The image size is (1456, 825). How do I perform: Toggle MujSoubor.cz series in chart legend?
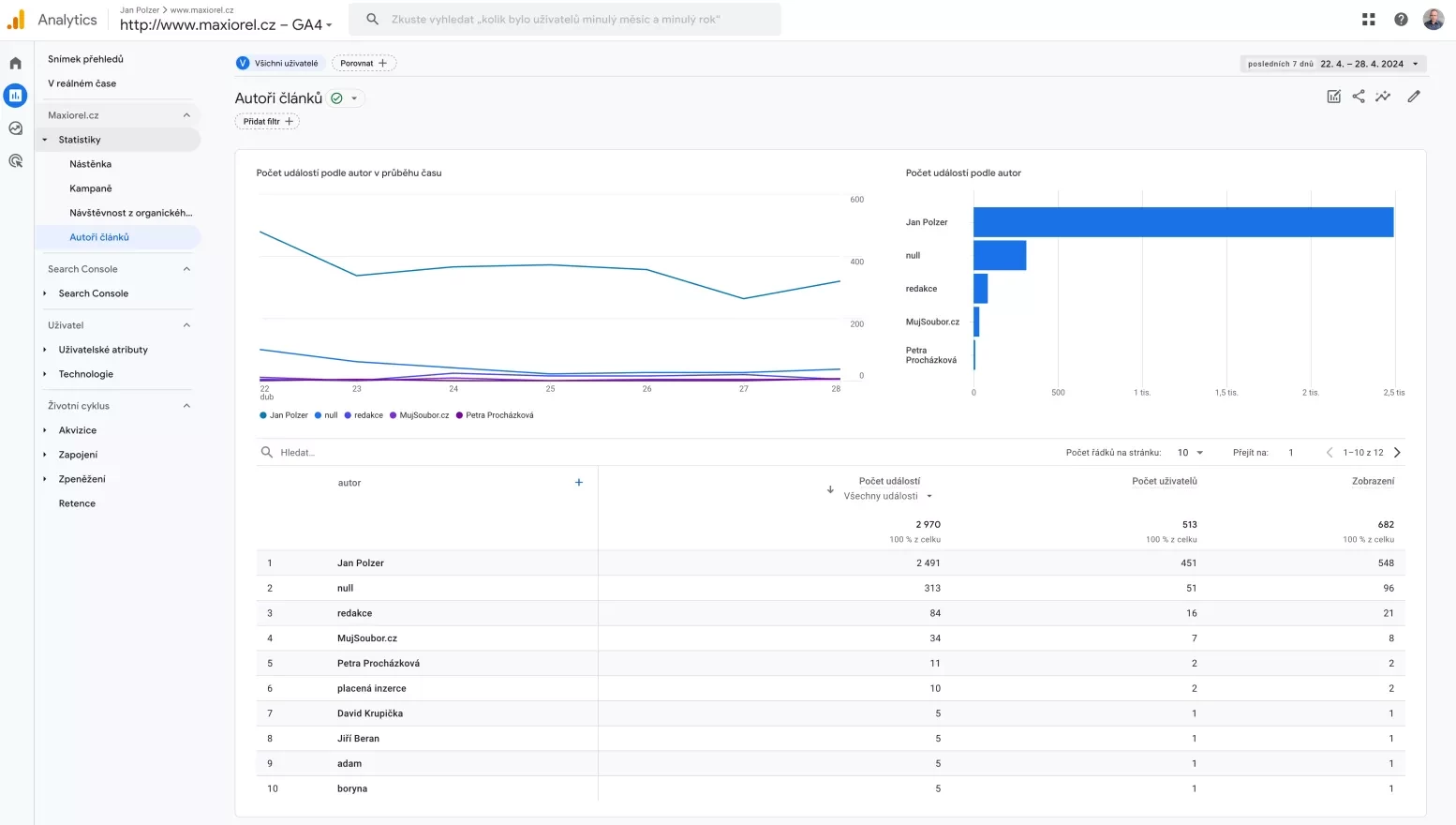click(x=420, y=415)
